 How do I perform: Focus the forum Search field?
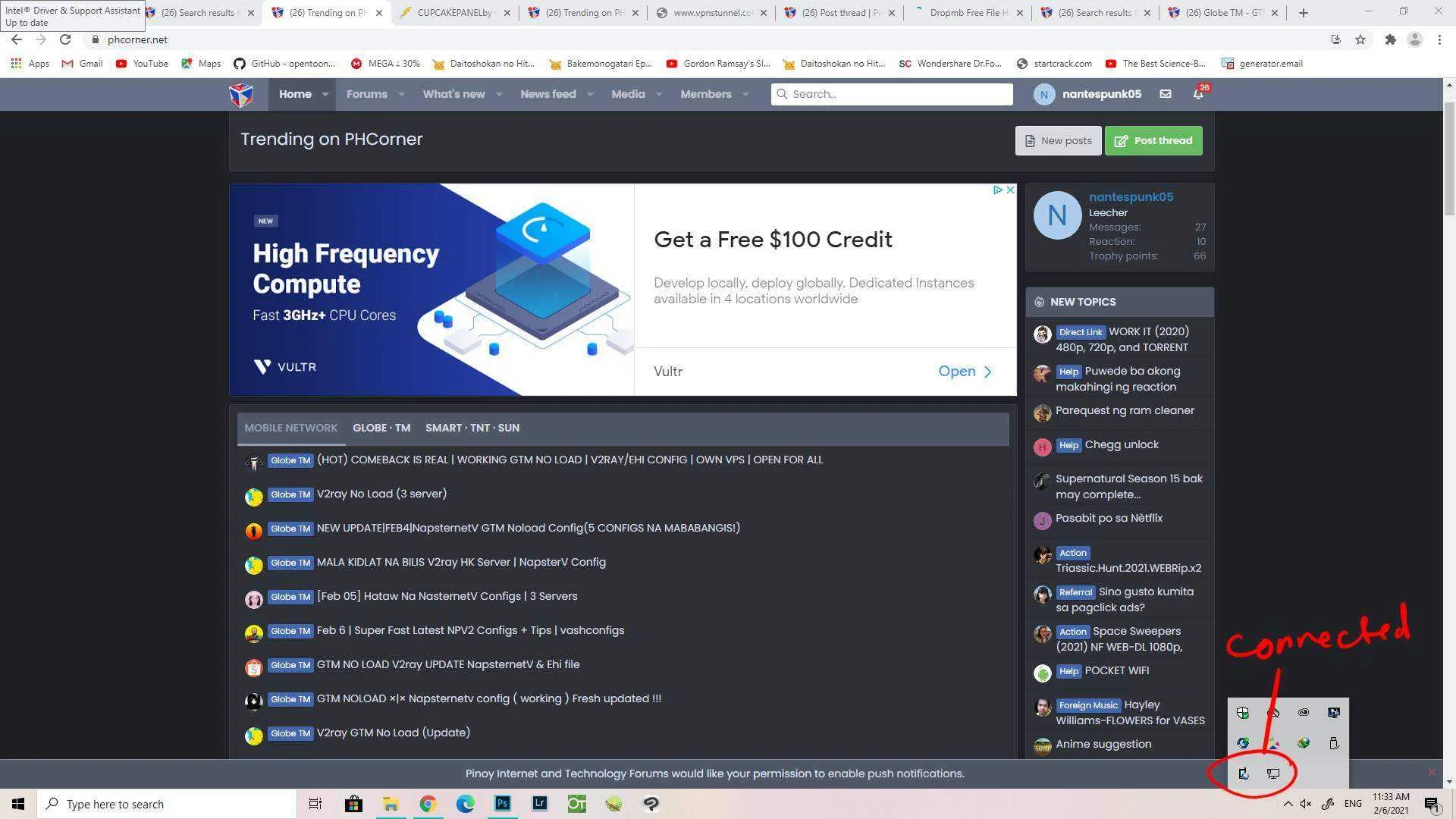tap(892, 95)
